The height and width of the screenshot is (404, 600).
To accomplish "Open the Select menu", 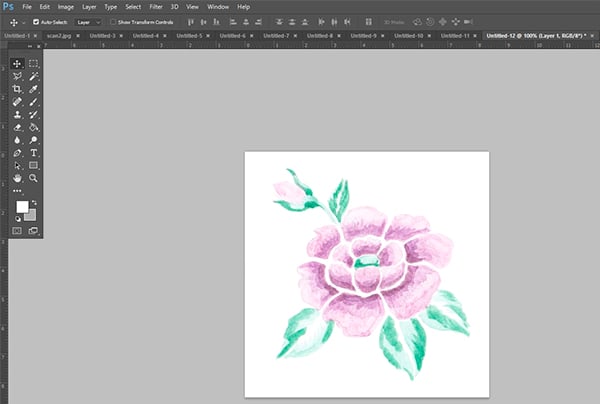I will (x=133, y=7).
